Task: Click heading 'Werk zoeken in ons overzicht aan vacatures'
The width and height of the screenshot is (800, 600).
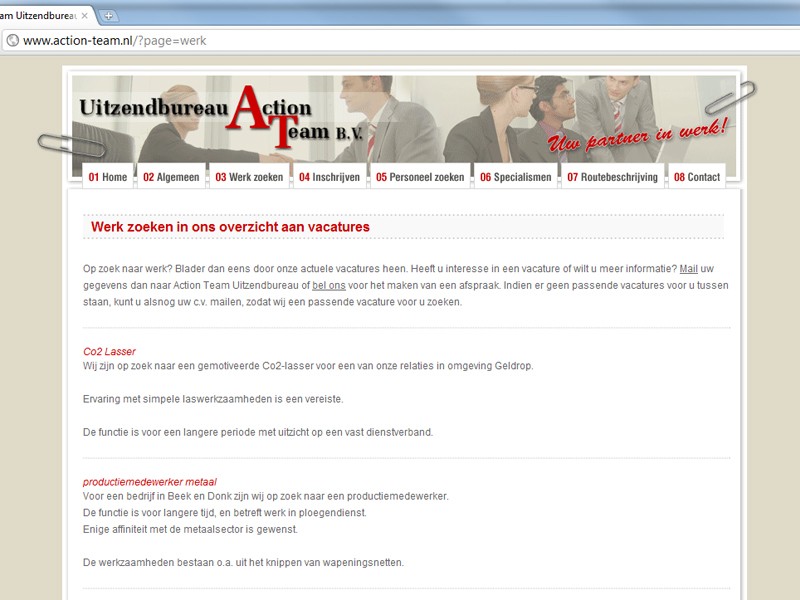Action: coord(230,227)
